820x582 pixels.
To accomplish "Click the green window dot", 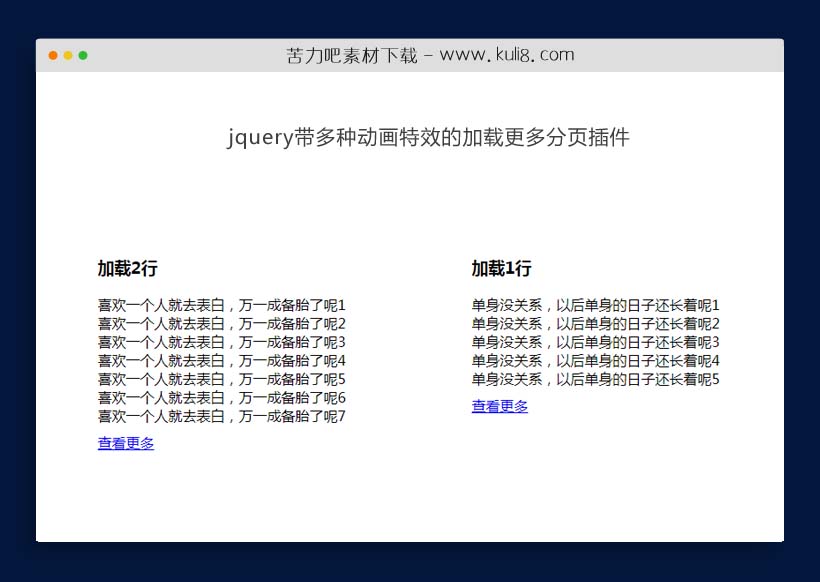I will [x=84, y=56].
